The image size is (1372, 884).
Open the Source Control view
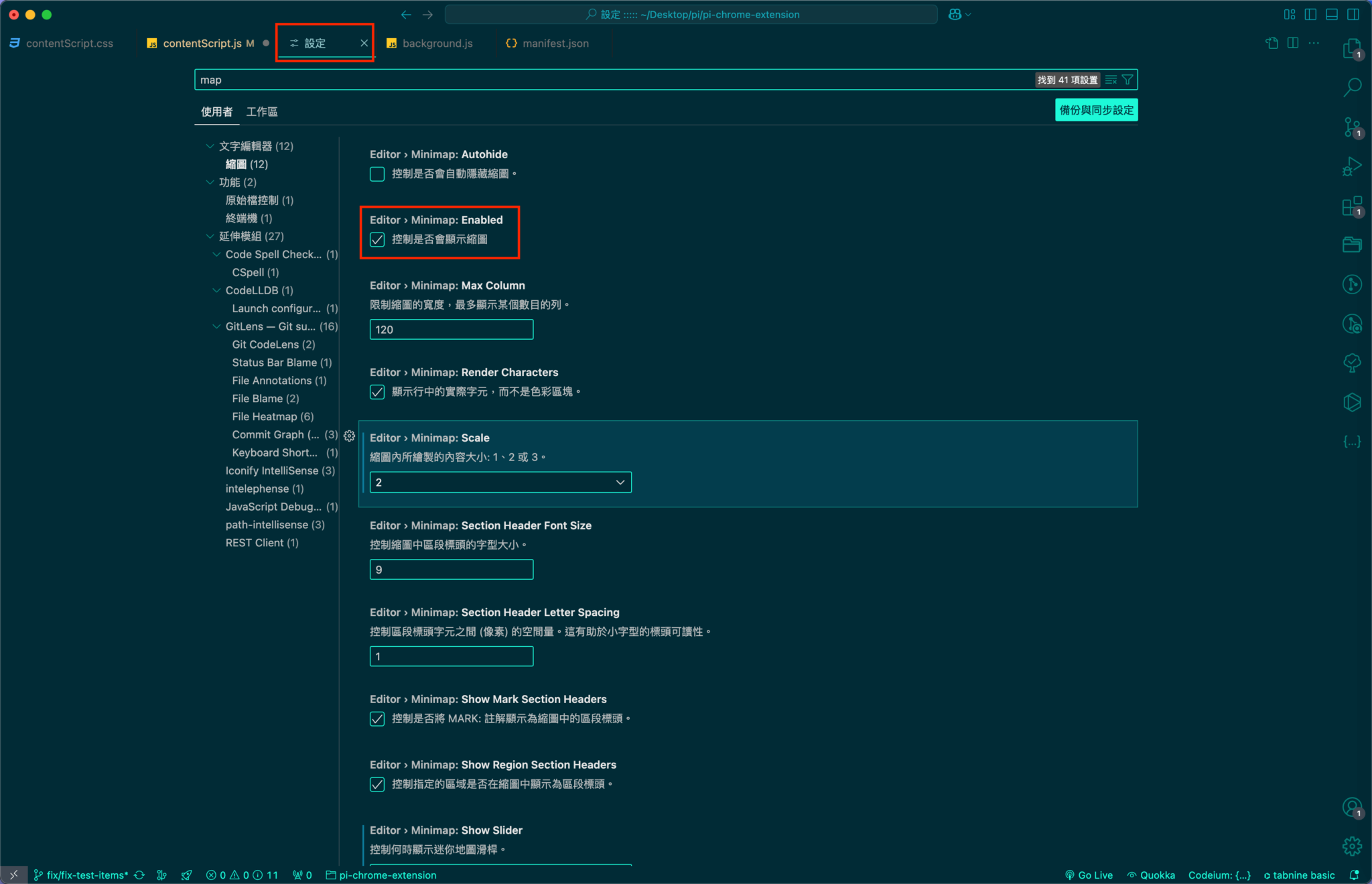click(x=1353, y=127)
